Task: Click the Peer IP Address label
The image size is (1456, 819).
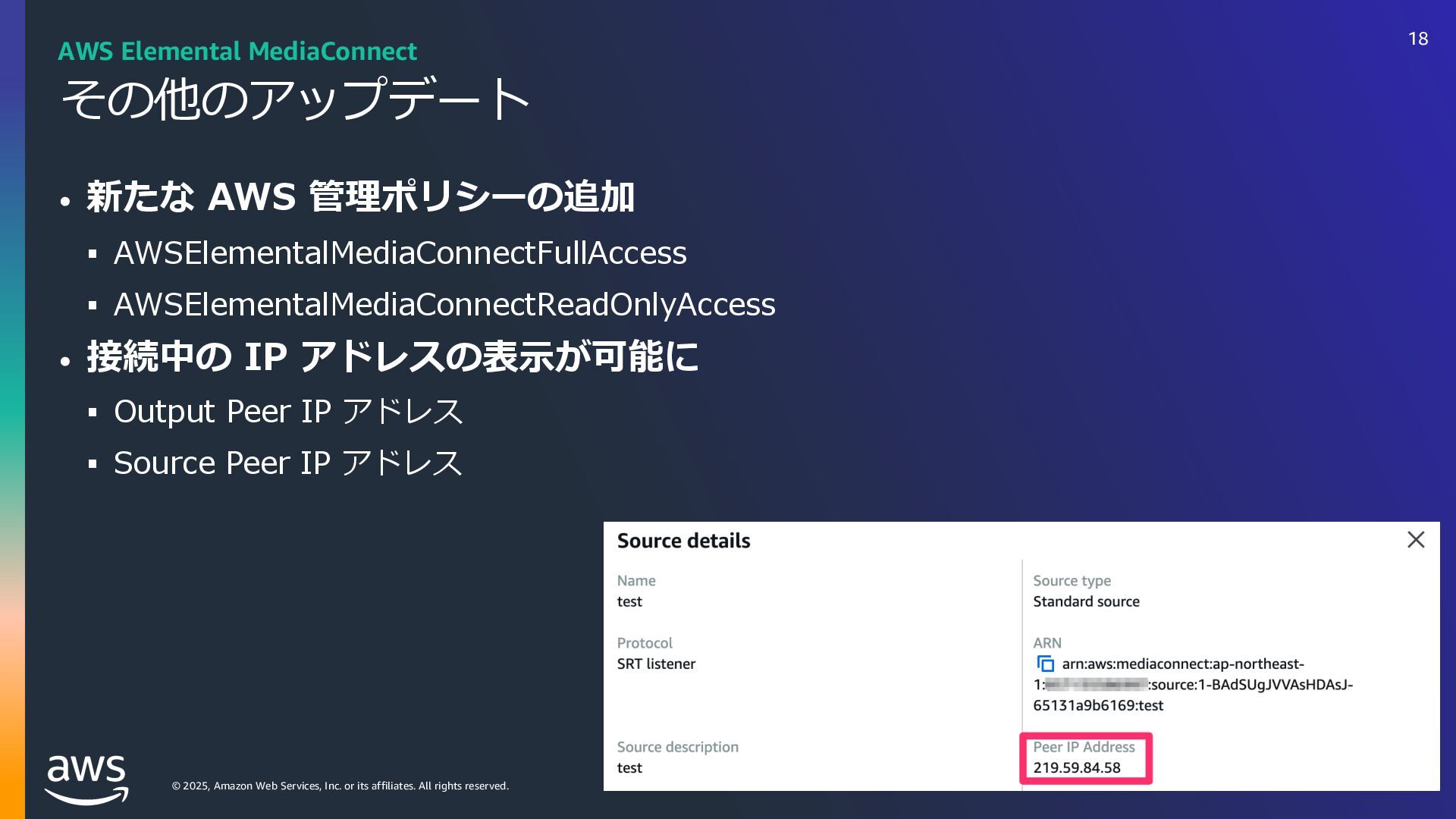Action: [x=1083, y=747]
